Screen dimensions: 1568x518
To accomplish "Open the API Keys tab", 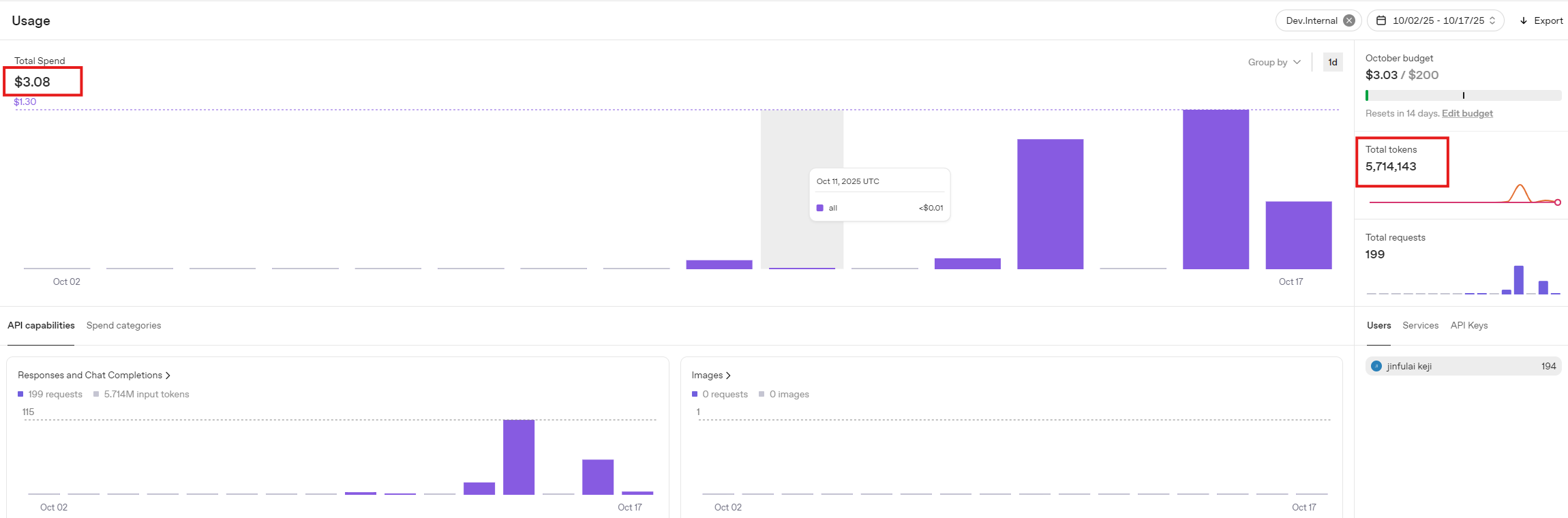I will coord(1468,325).
